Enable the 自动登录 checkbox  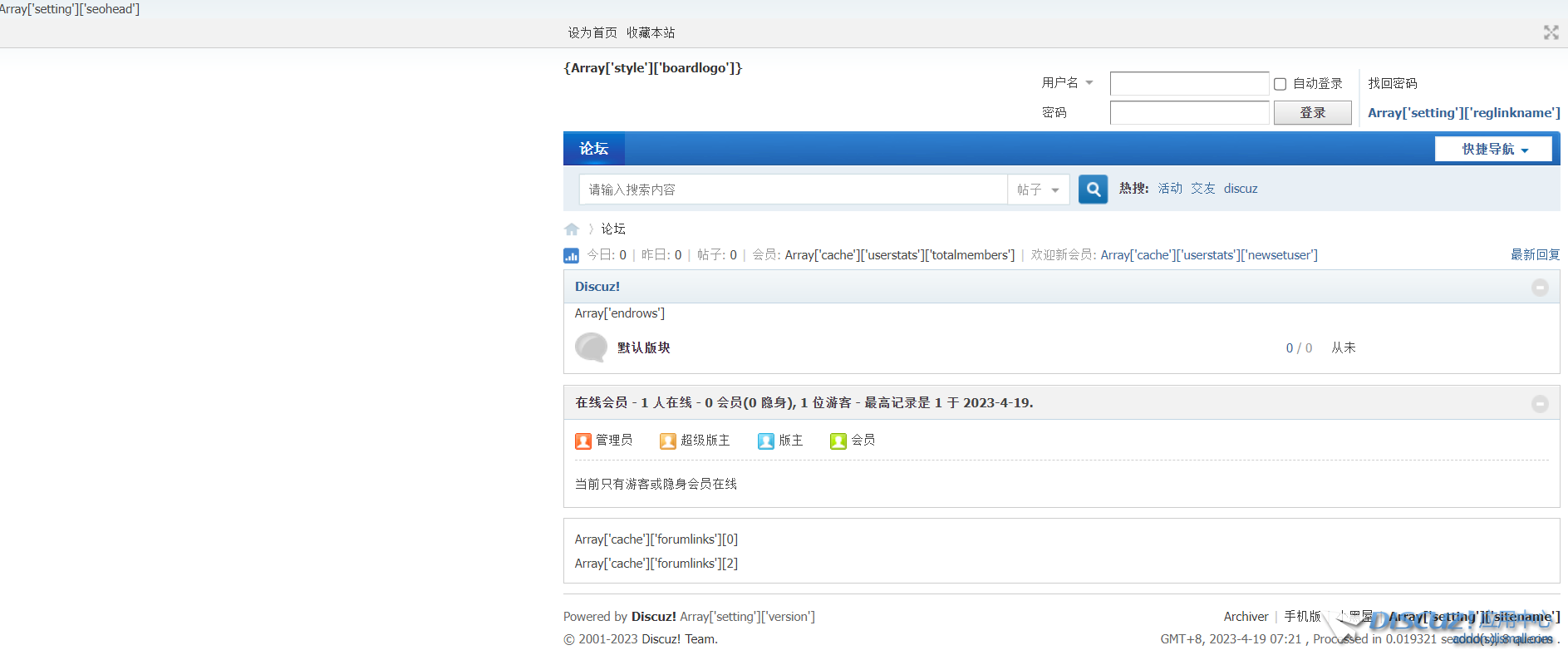point(1280,84)
